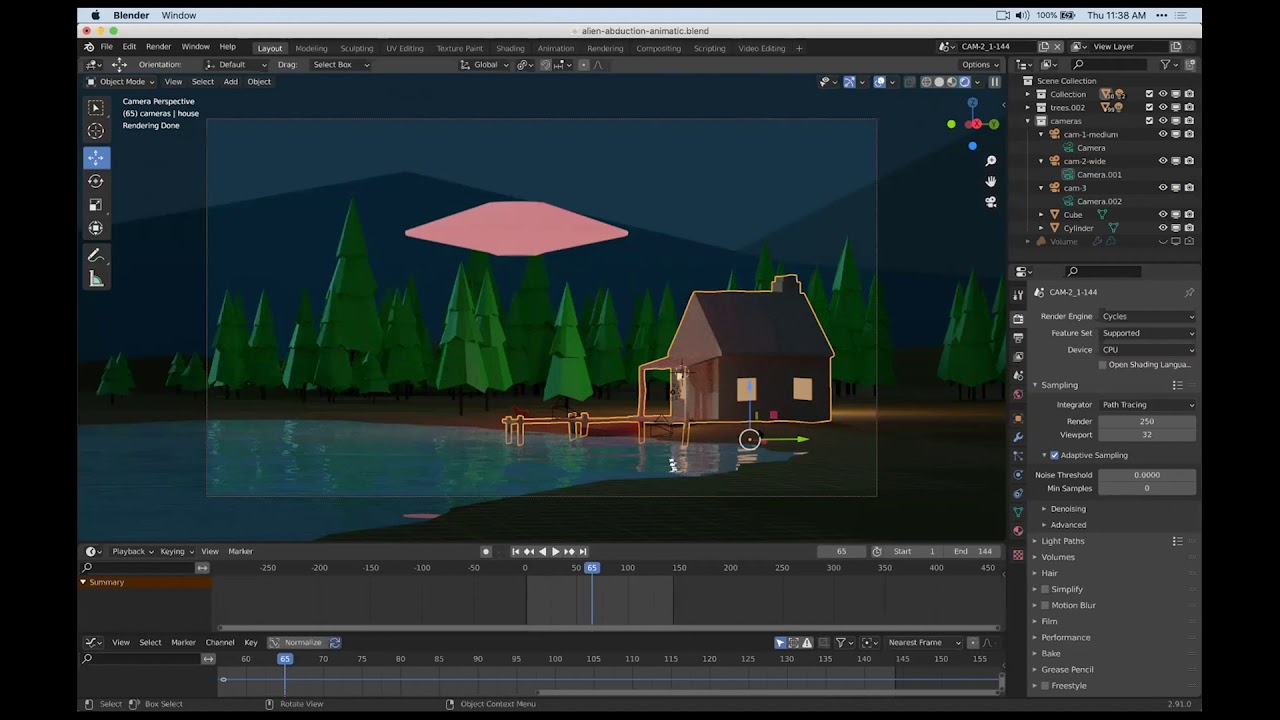Select the Measure tool

(x=96, y=280)
